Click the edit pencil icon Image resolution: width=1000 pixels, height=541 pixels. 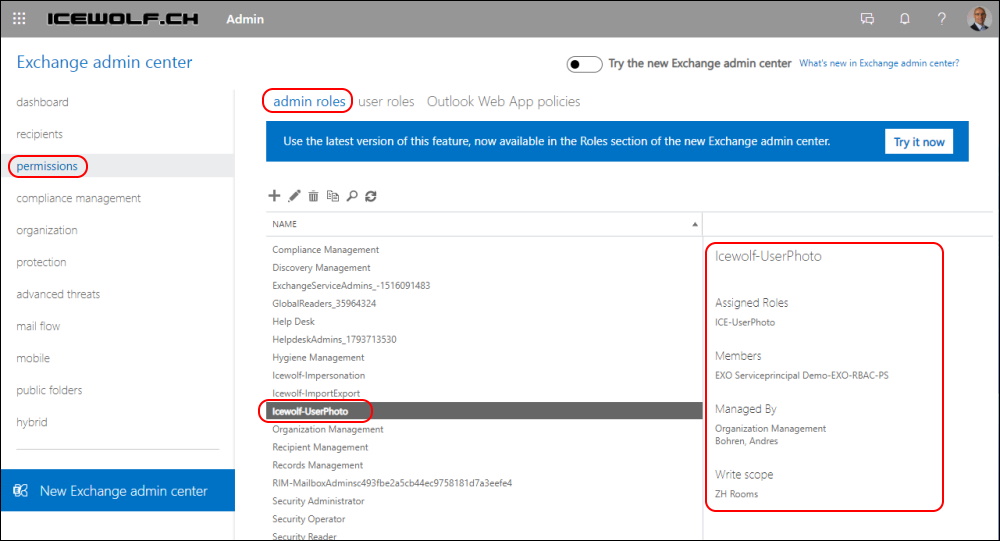(294, 196)
